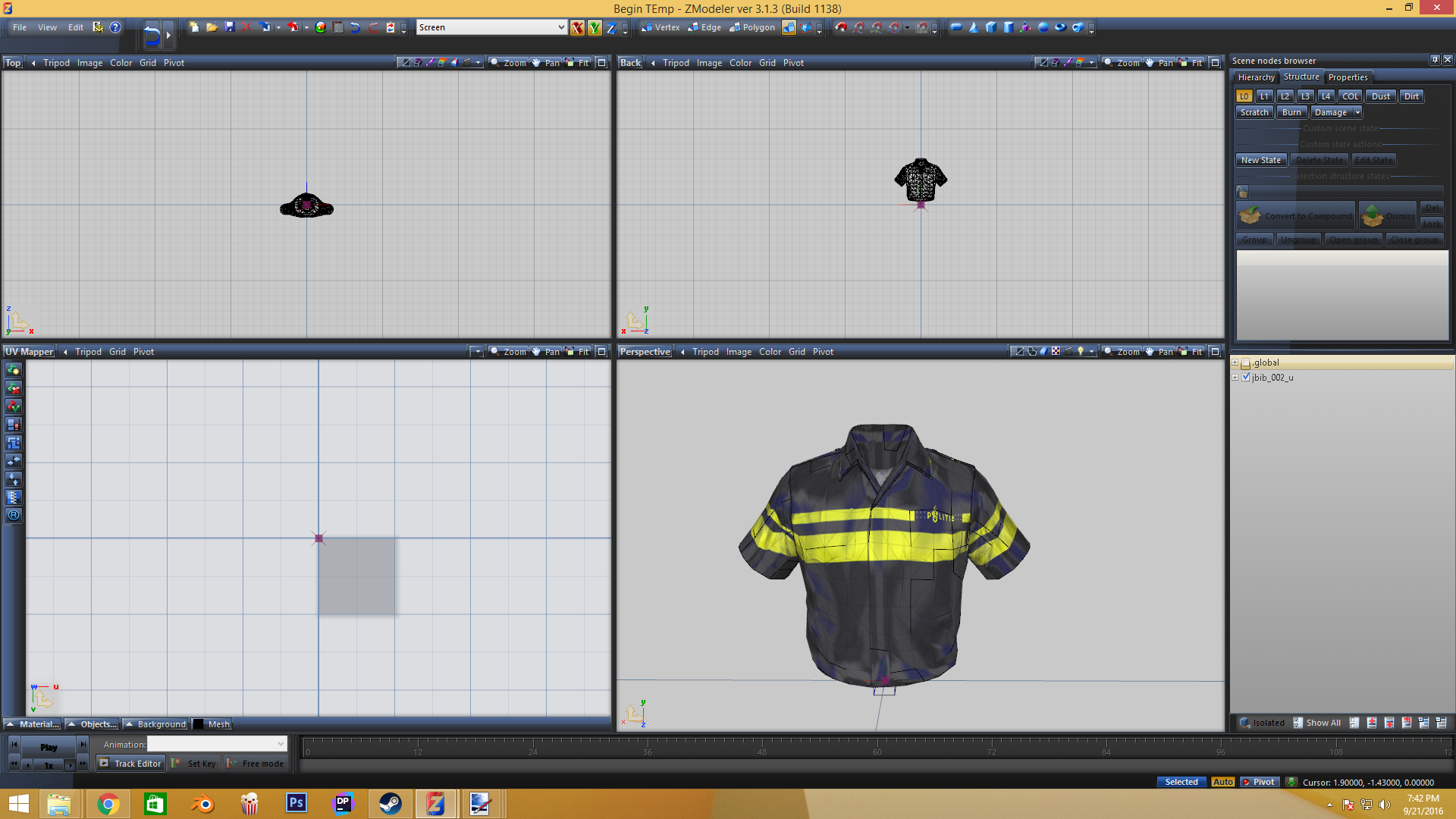Screen dimensions: 1456x819
Task: Toggle the X axis lock
Action: click(577, 28)
